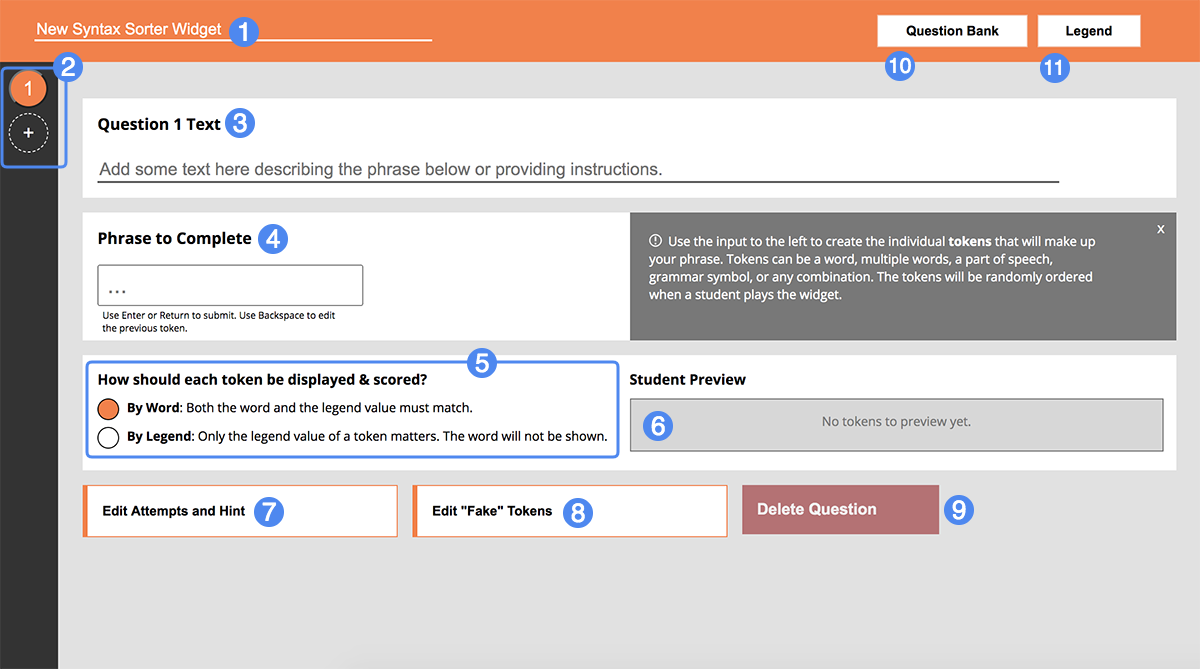Open the Legend panel

point(1088,30)
